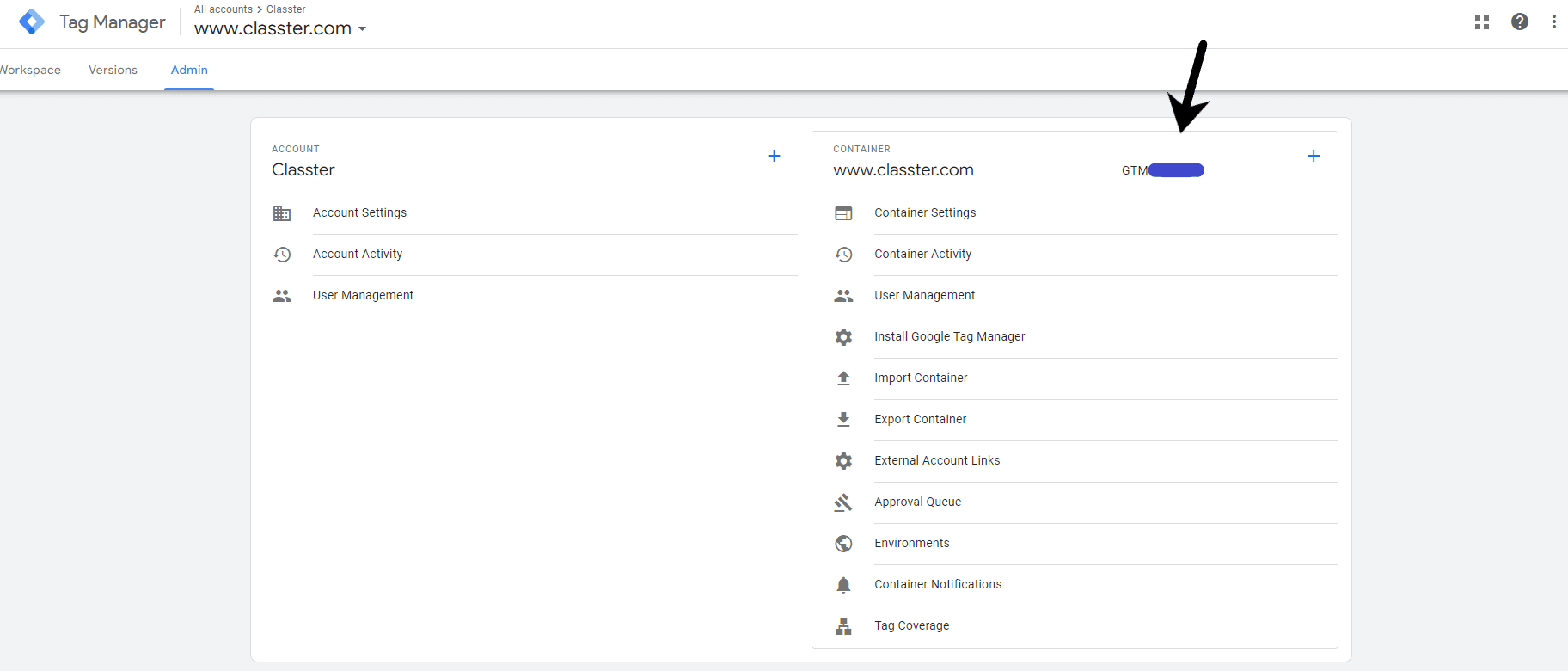Click the GTM container ID

(x=1162, y=170)
